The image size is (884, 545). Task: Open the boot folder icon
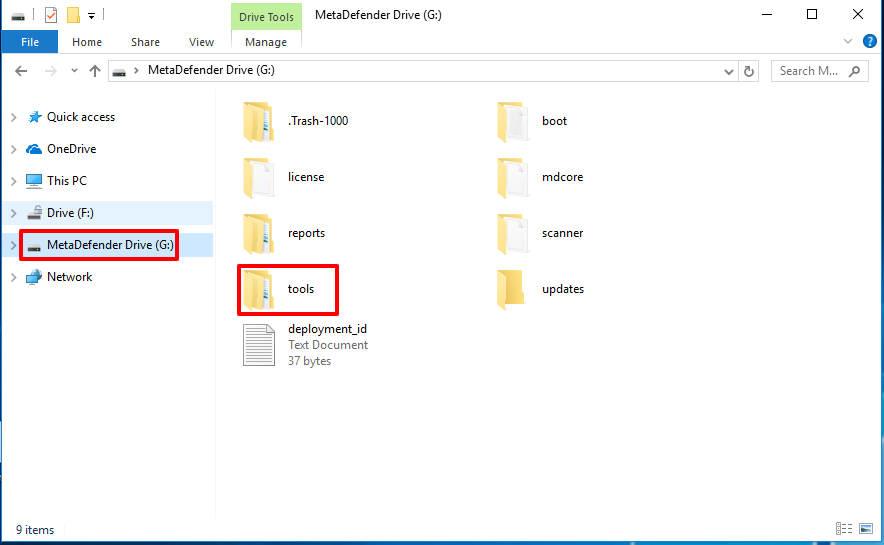512,121
